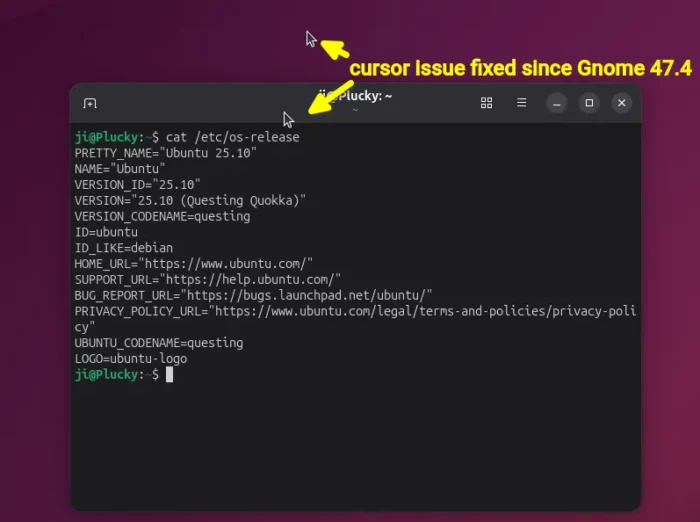
Task: Click the LOGO=ubuntu-logo line
Action: coord(130,358)
